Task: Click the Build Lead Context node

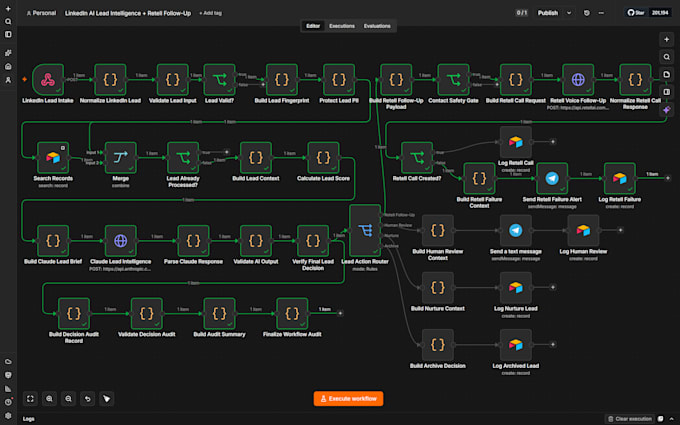Action: 256,158
